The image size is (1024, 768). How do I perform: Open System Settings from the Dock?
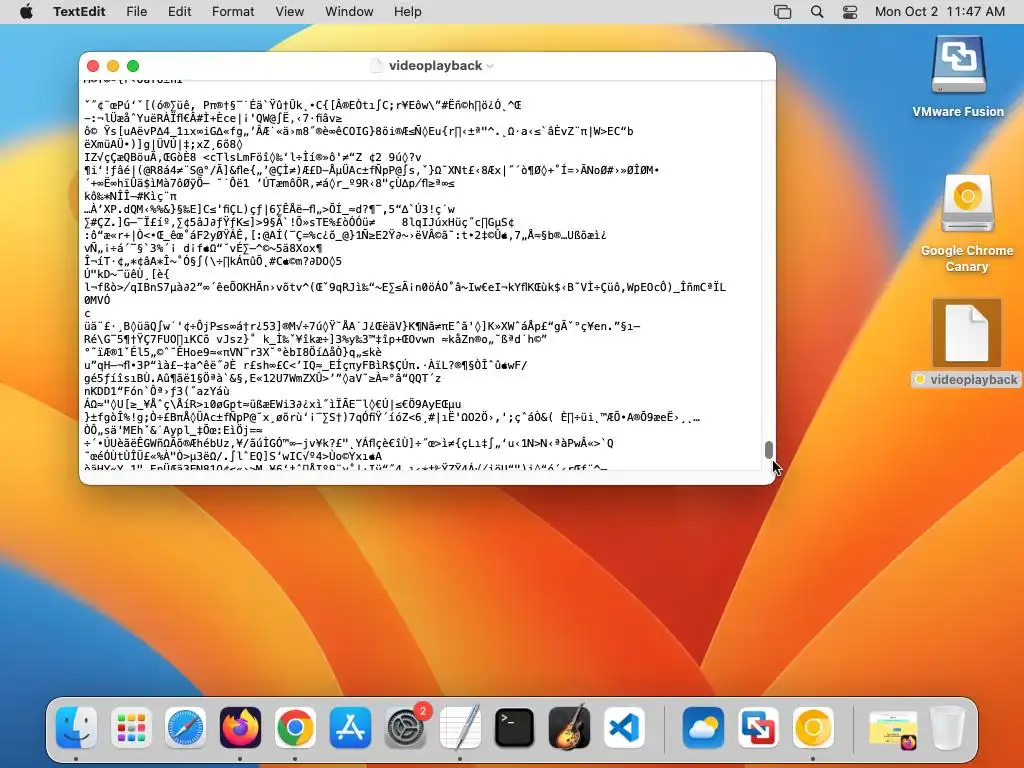tap(405, 728)
